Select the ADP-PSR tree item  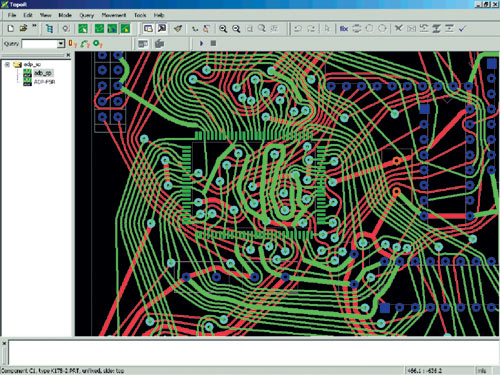click(44, 82)
